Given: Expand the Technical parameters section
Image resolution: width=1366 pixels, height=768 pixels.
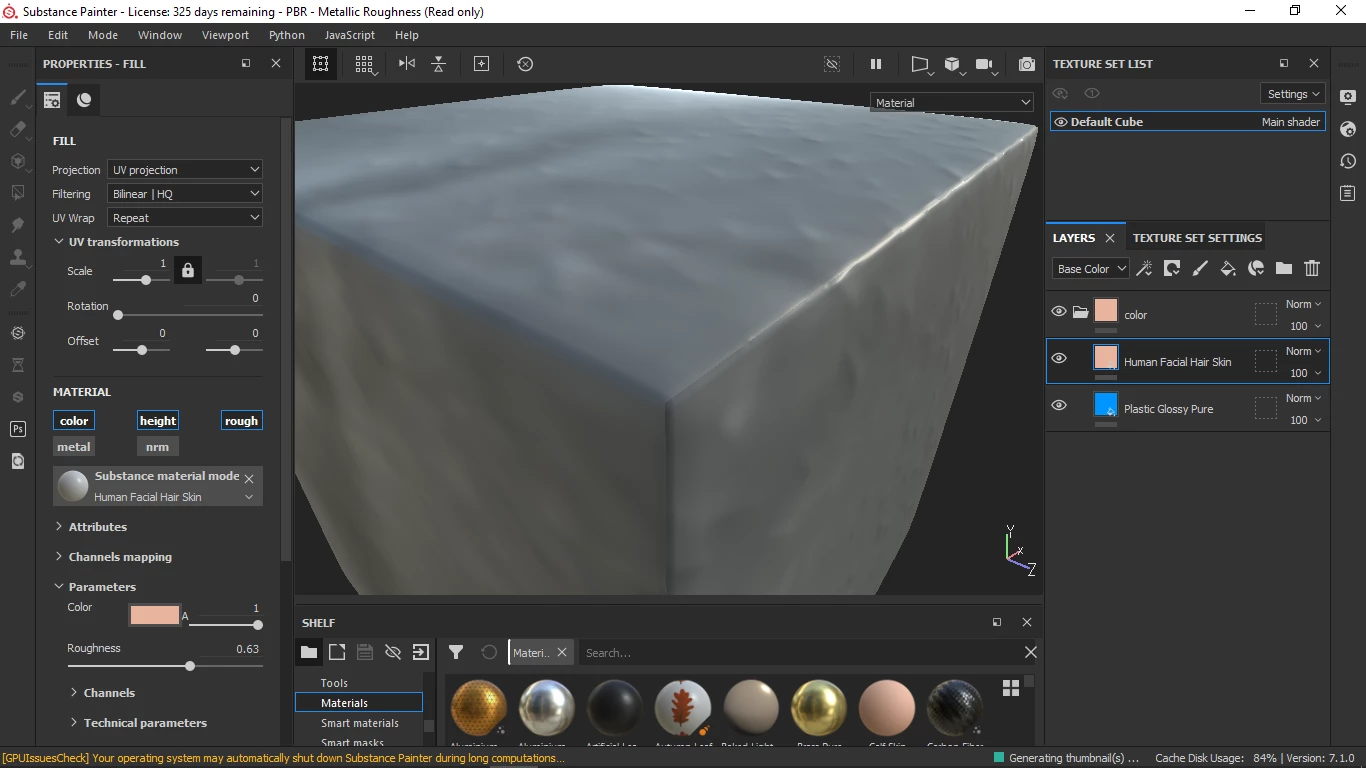Looking at the screenshot, I should pyautogui.click(x=74, y=723).
